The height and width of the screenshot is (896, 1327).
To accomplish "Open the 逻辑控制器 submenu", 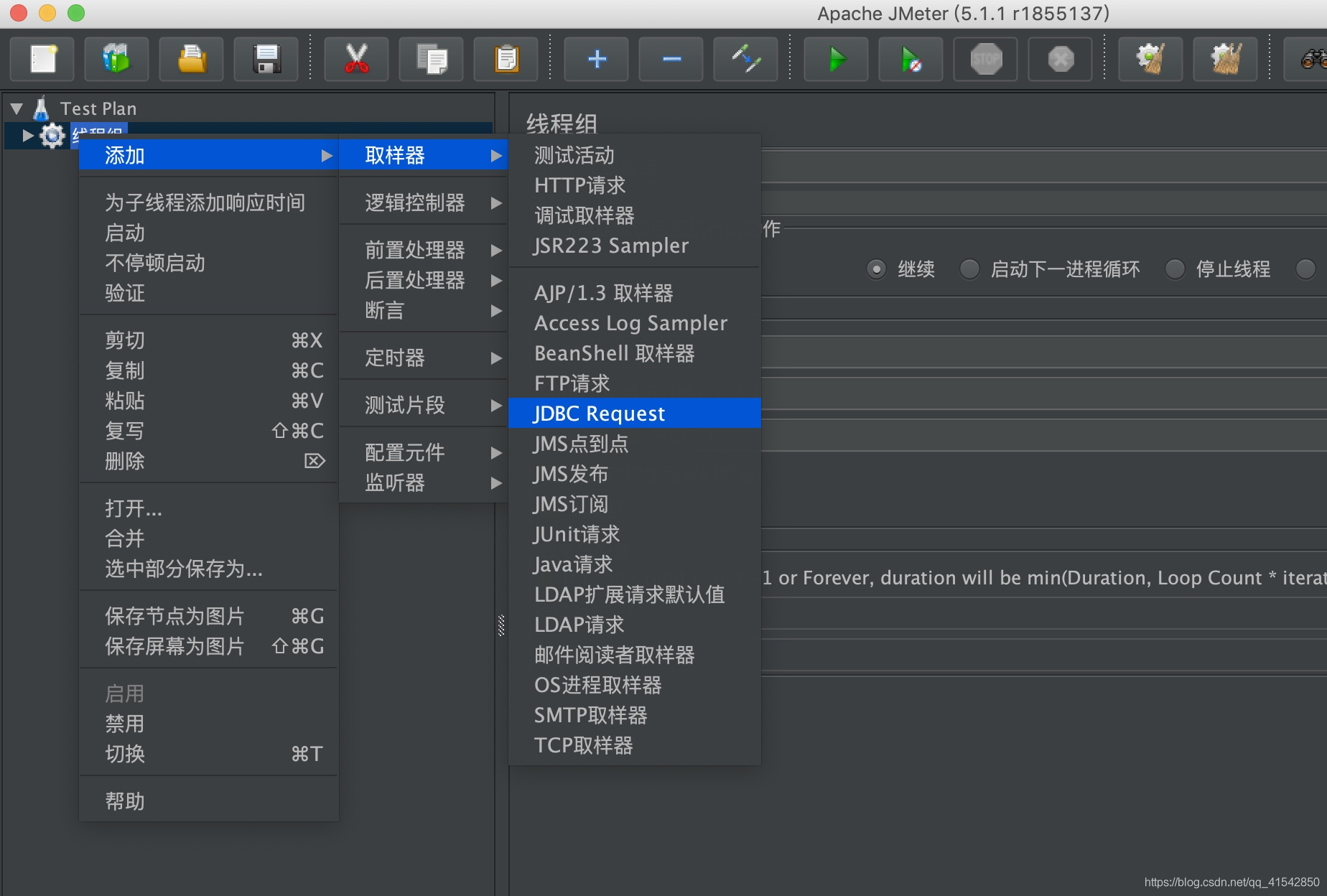I will click(424, 202).
